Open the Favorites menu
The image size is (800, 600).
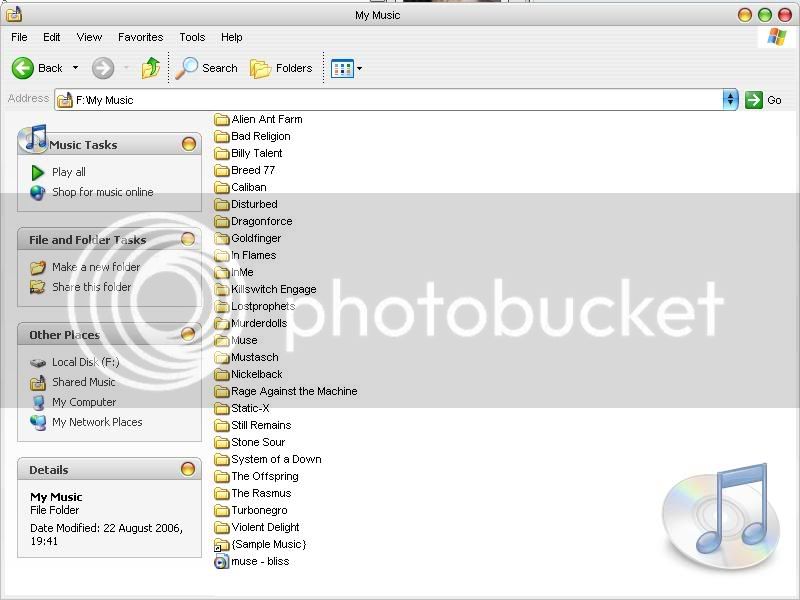click(x=140, y=37)
